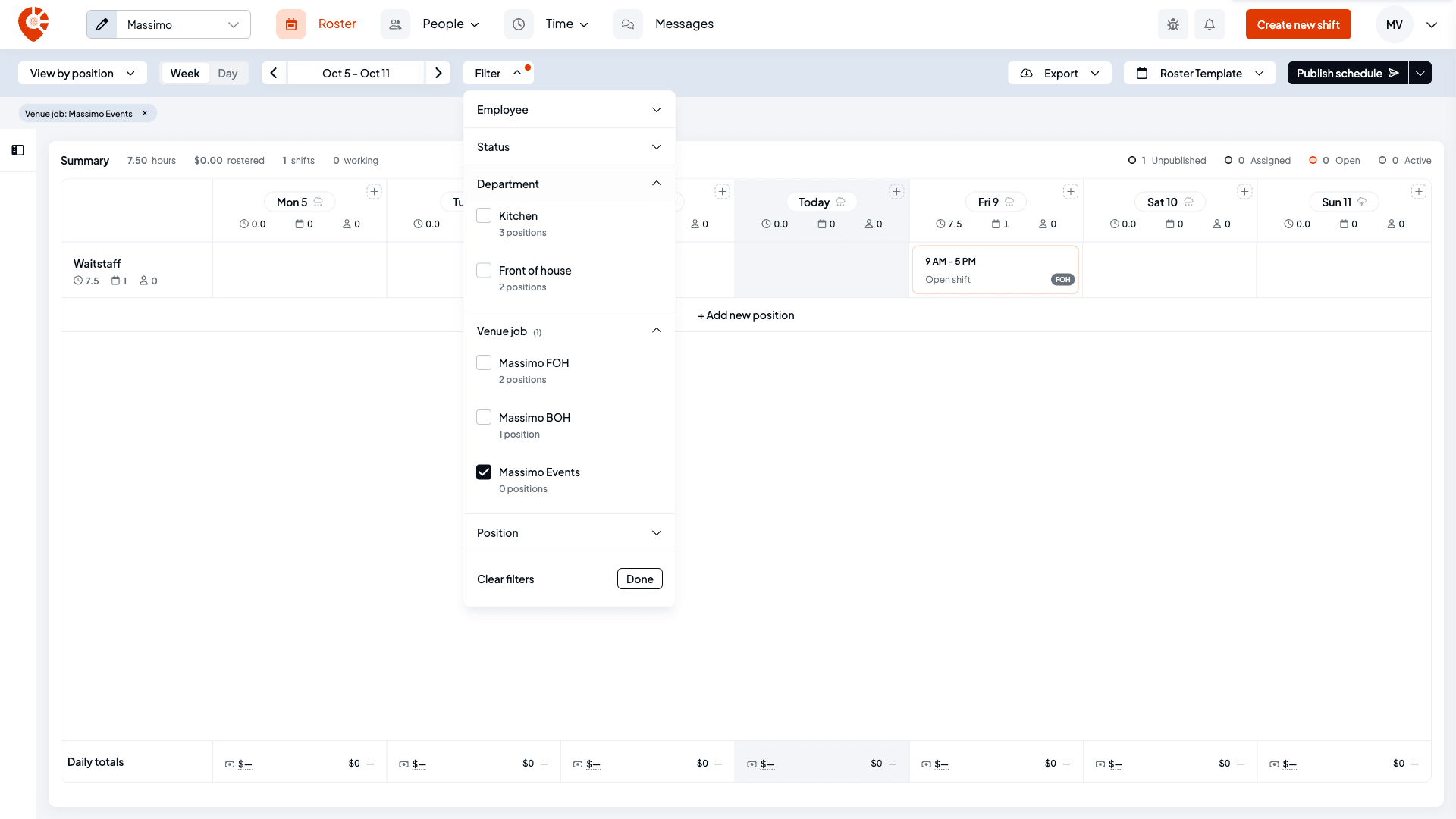This screenshot has width=1456, height=819.
Task: Open the Time menu
Action: point(566,24)
